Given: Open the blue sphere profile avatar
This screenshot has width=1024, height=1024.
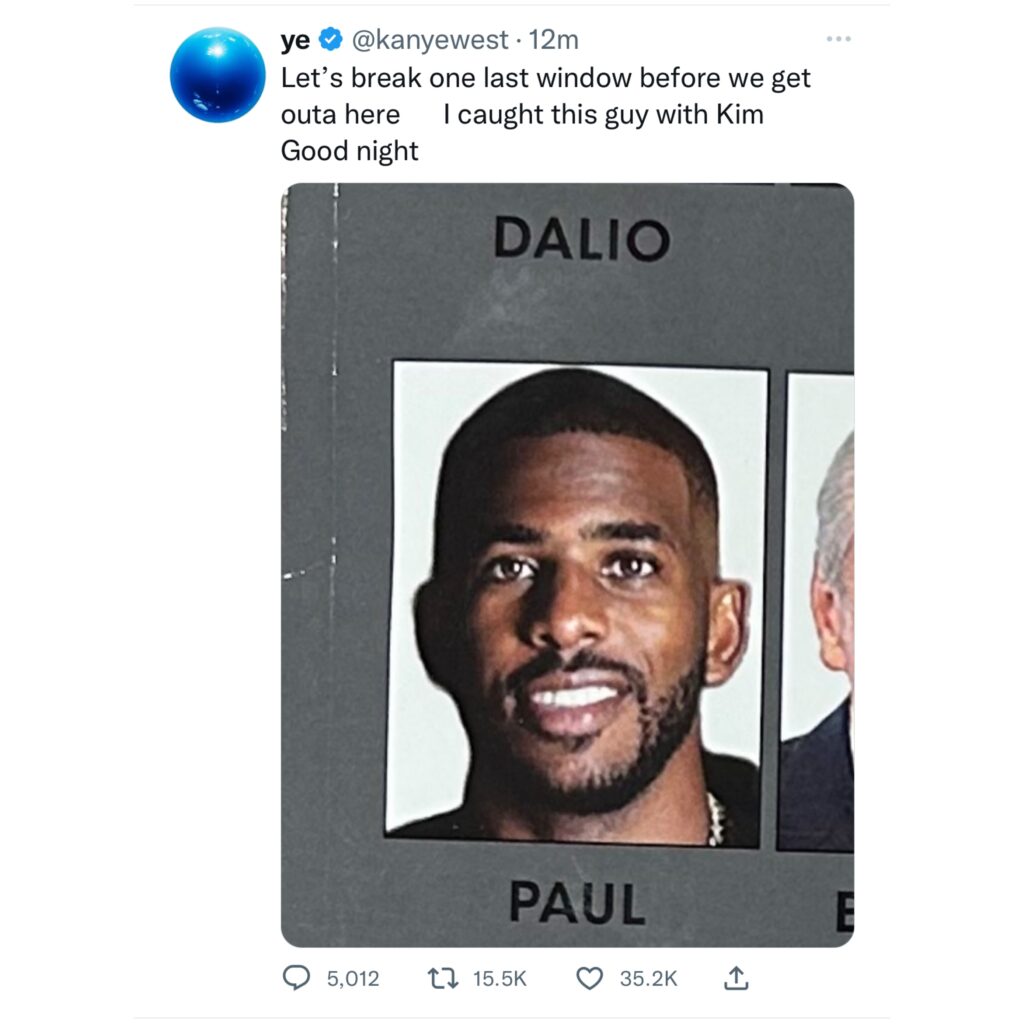Looking at the screenshot, I should [217, 74].
